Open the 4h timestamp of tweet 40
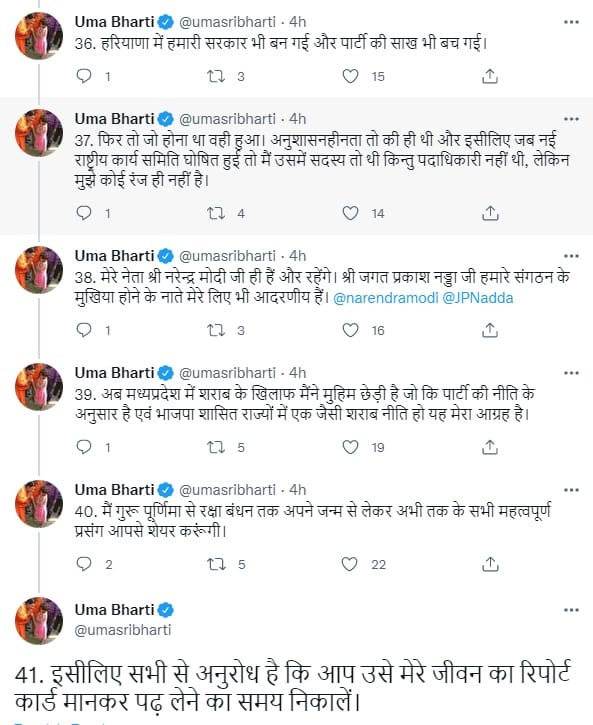The height and width of the screenshot is (725, 593). coord(297,490)
